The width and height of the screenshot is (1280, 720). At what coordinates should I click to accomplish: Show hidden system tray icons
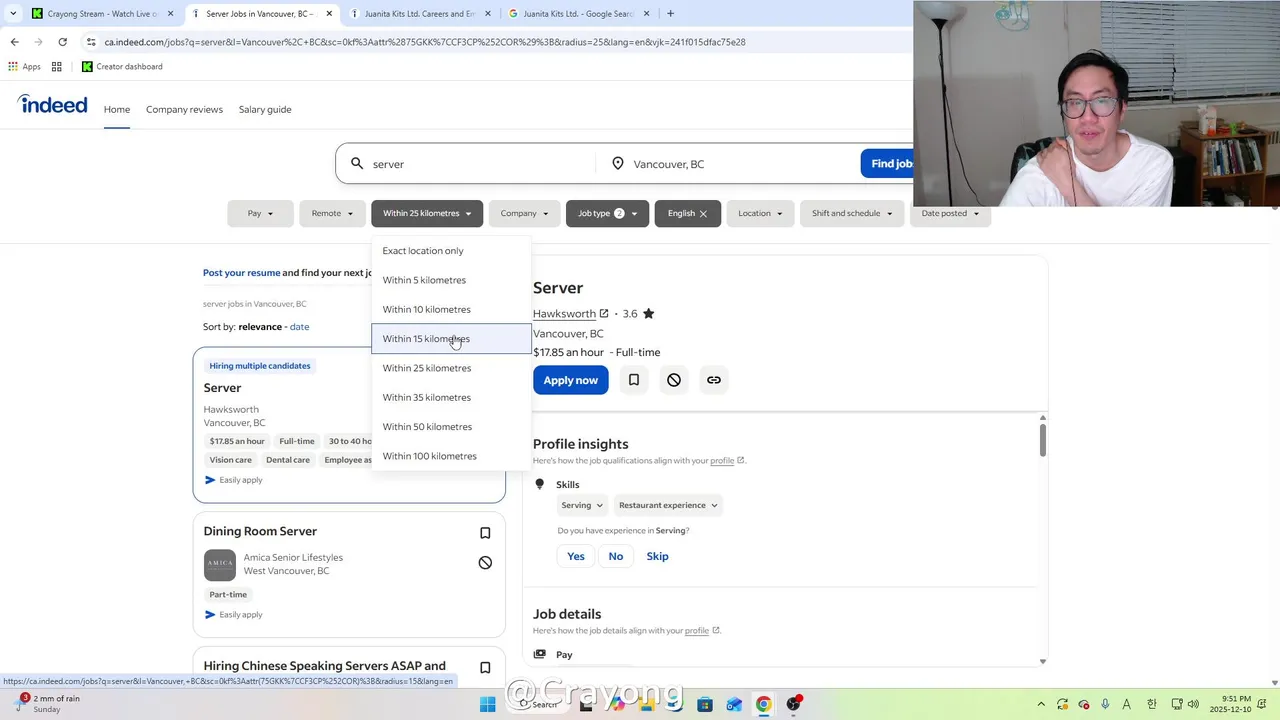coord(1041,704)
